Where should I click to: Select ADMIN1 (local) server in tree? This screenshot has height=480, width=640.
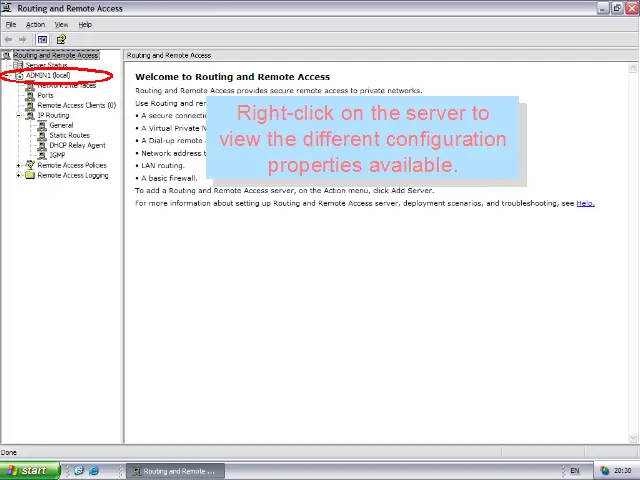point(48,76)
